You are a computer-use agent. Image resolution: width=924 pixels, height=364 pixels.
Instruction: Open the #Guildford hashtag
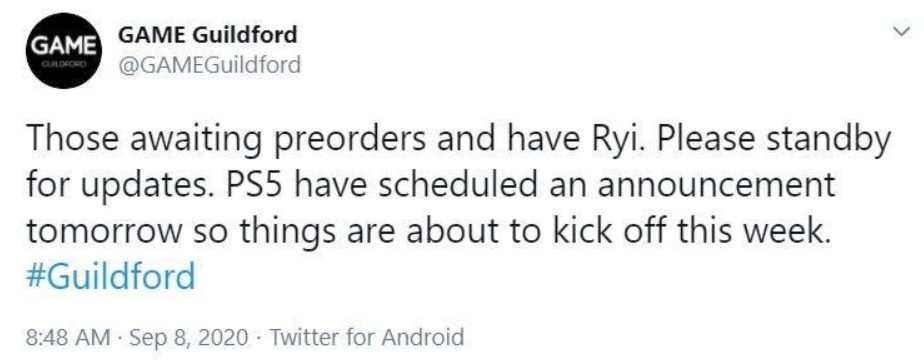(x=110, y=277)
